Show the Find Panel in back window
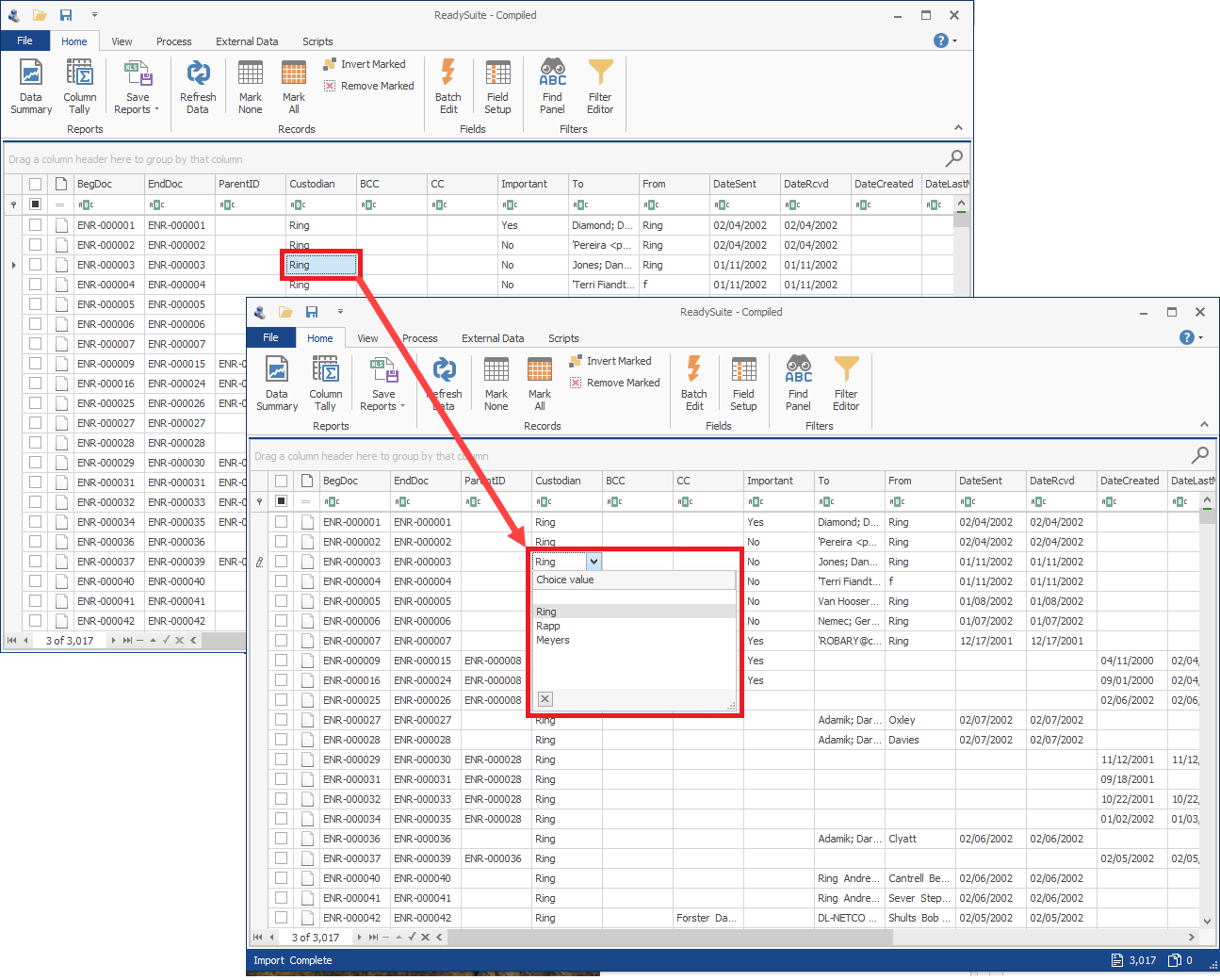This screenshot has width=1220, height=980. [553, 87]
